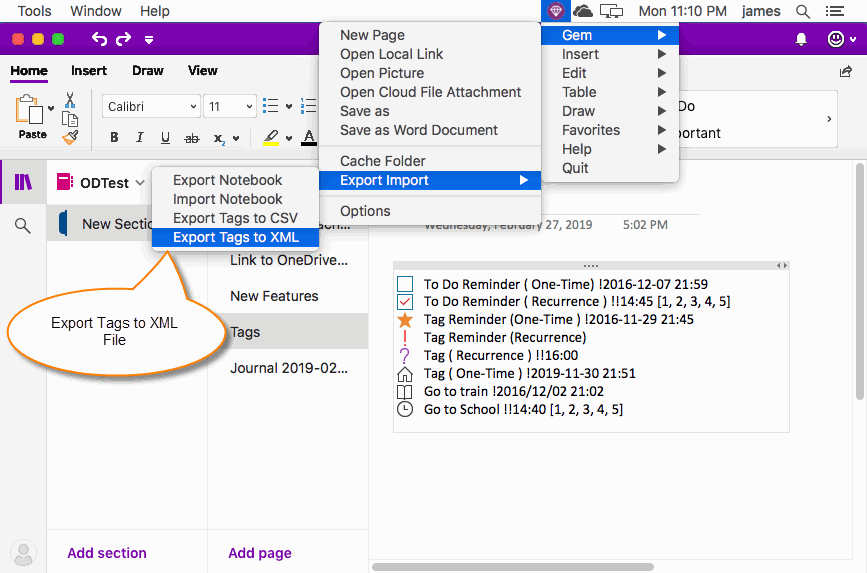Open Notification Center list icon
Viewport: 867px width, 573px height.
[x=835, y=11]
